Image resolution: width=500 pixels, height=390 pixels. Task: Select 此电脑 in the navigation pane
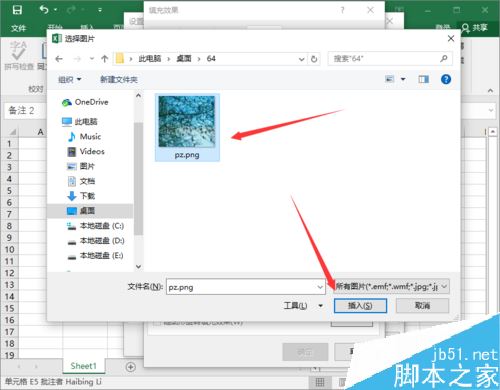pos(80,121)
